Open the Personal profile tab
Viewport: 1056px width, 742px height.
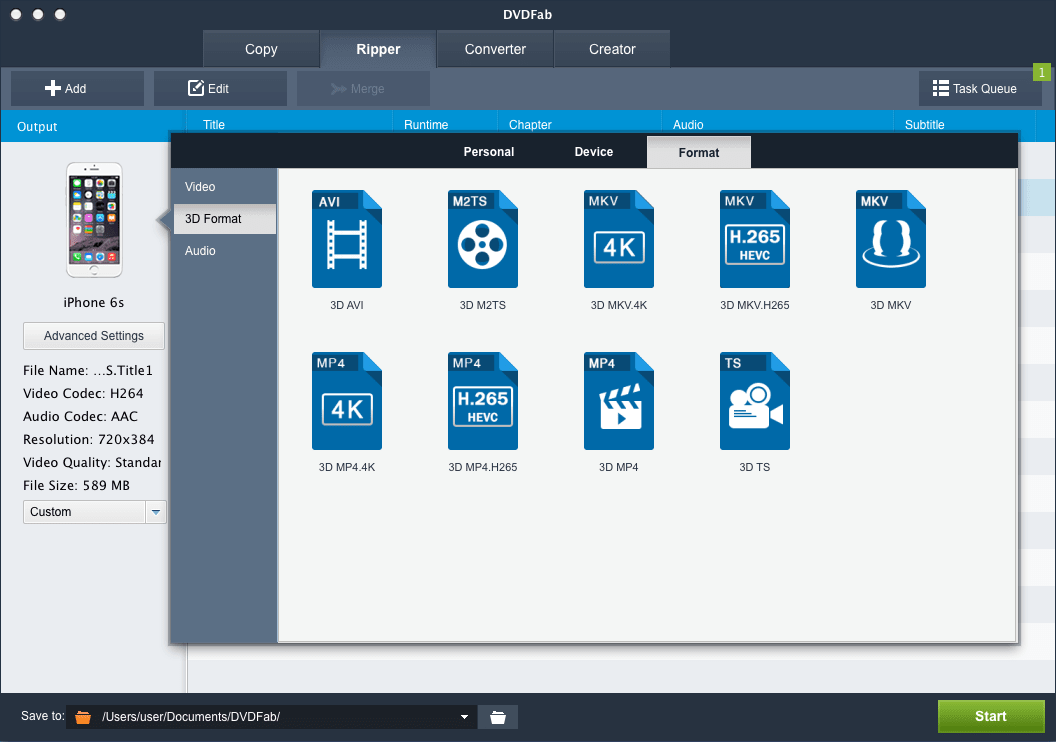pos(489,152)
